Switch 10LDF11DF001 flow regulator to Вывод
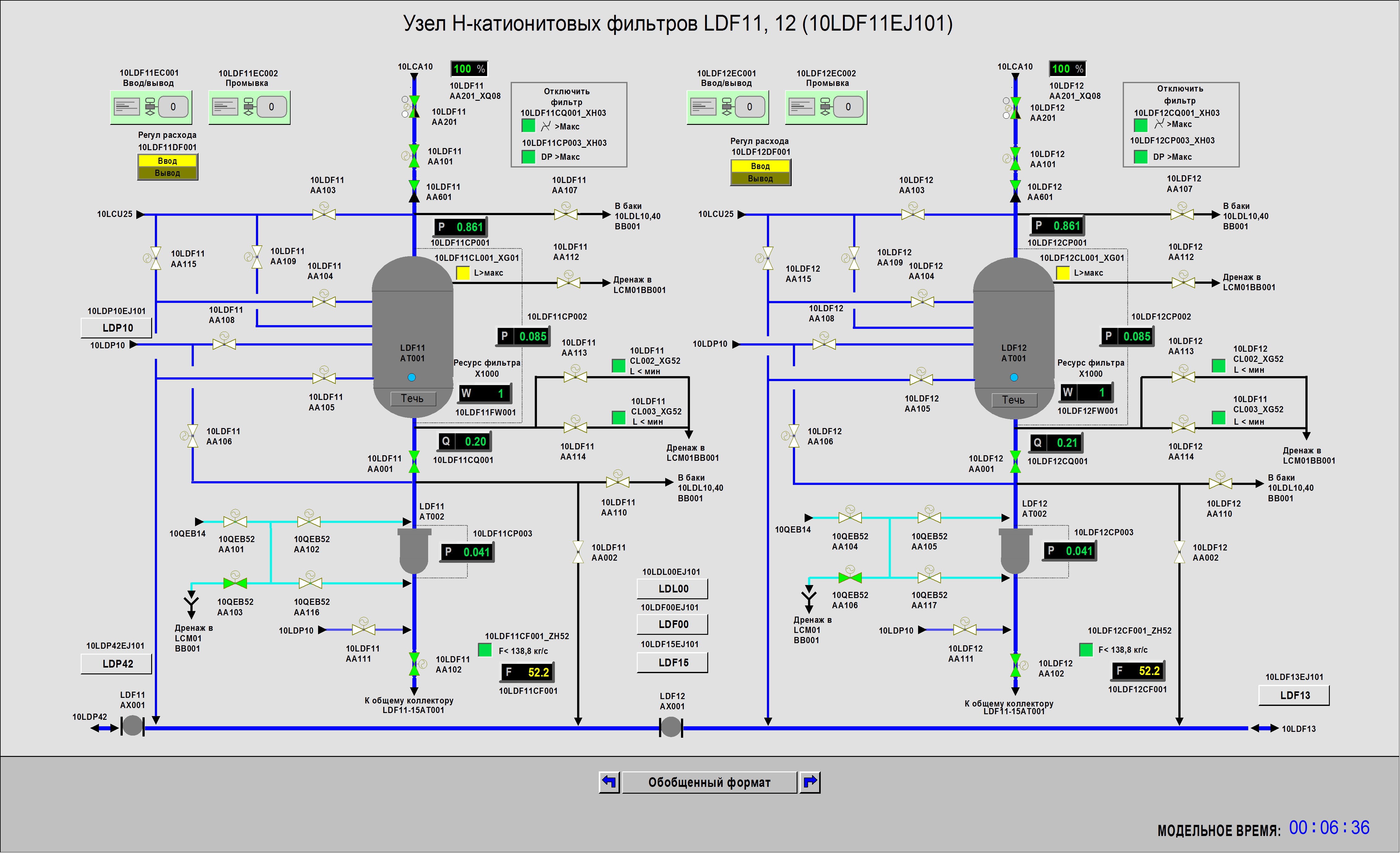Screen dimensions: 1400x853 click(x=167, y=173)
